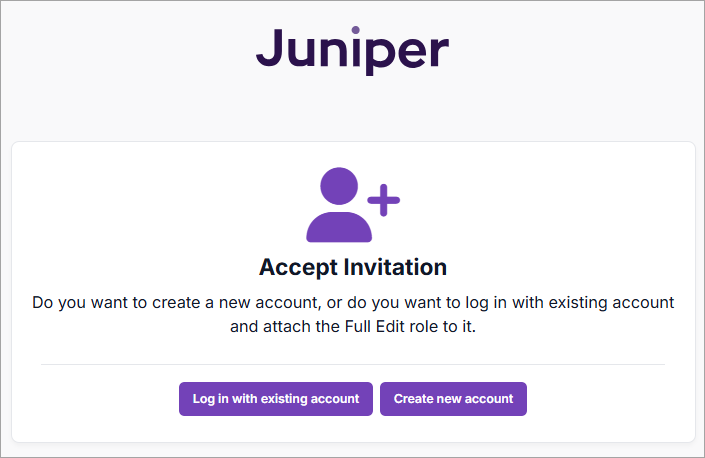Click the gray strip below the invitation card

click(x=352, y=450)
